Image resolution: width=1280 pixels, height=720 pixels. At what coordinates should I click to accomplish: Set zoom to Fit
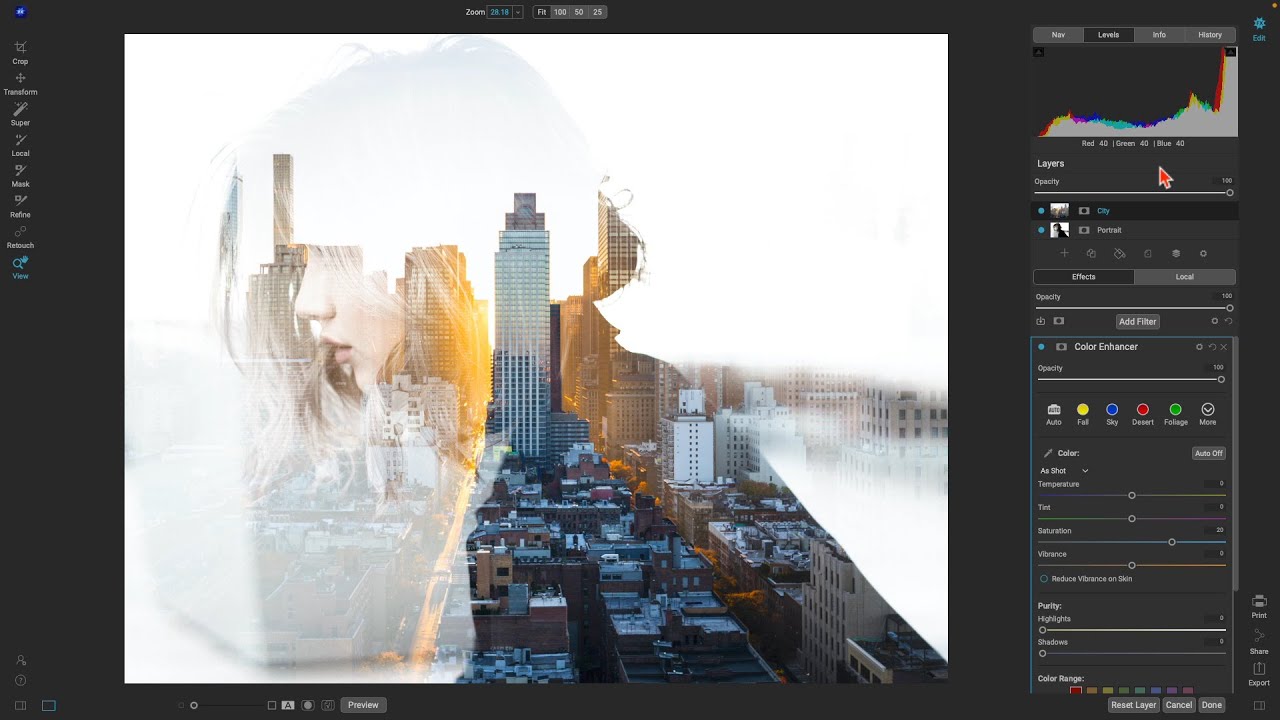point(542,12)
